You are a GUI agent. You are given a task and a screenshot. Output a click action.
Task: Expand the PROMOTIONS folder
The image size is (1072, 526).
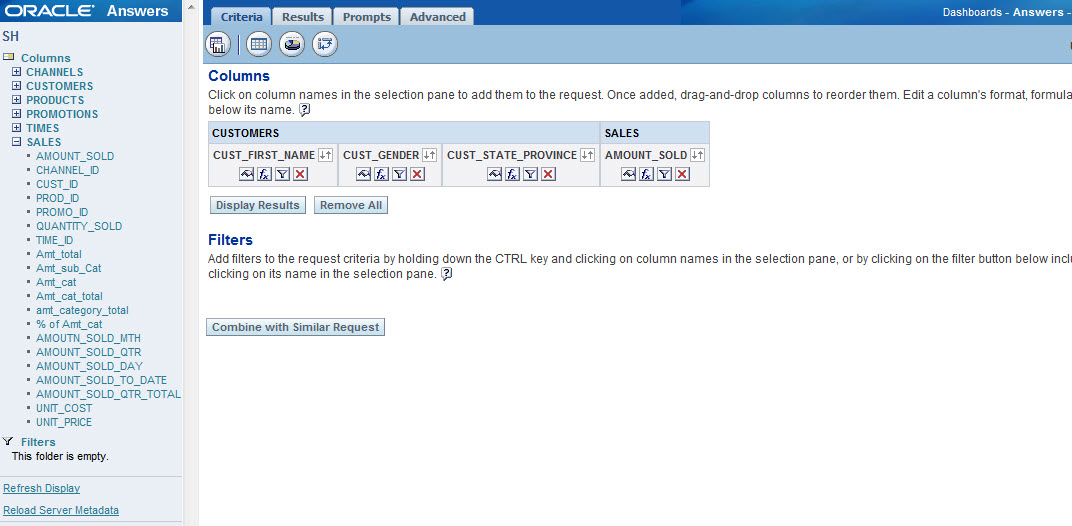[x=16, y=114]
